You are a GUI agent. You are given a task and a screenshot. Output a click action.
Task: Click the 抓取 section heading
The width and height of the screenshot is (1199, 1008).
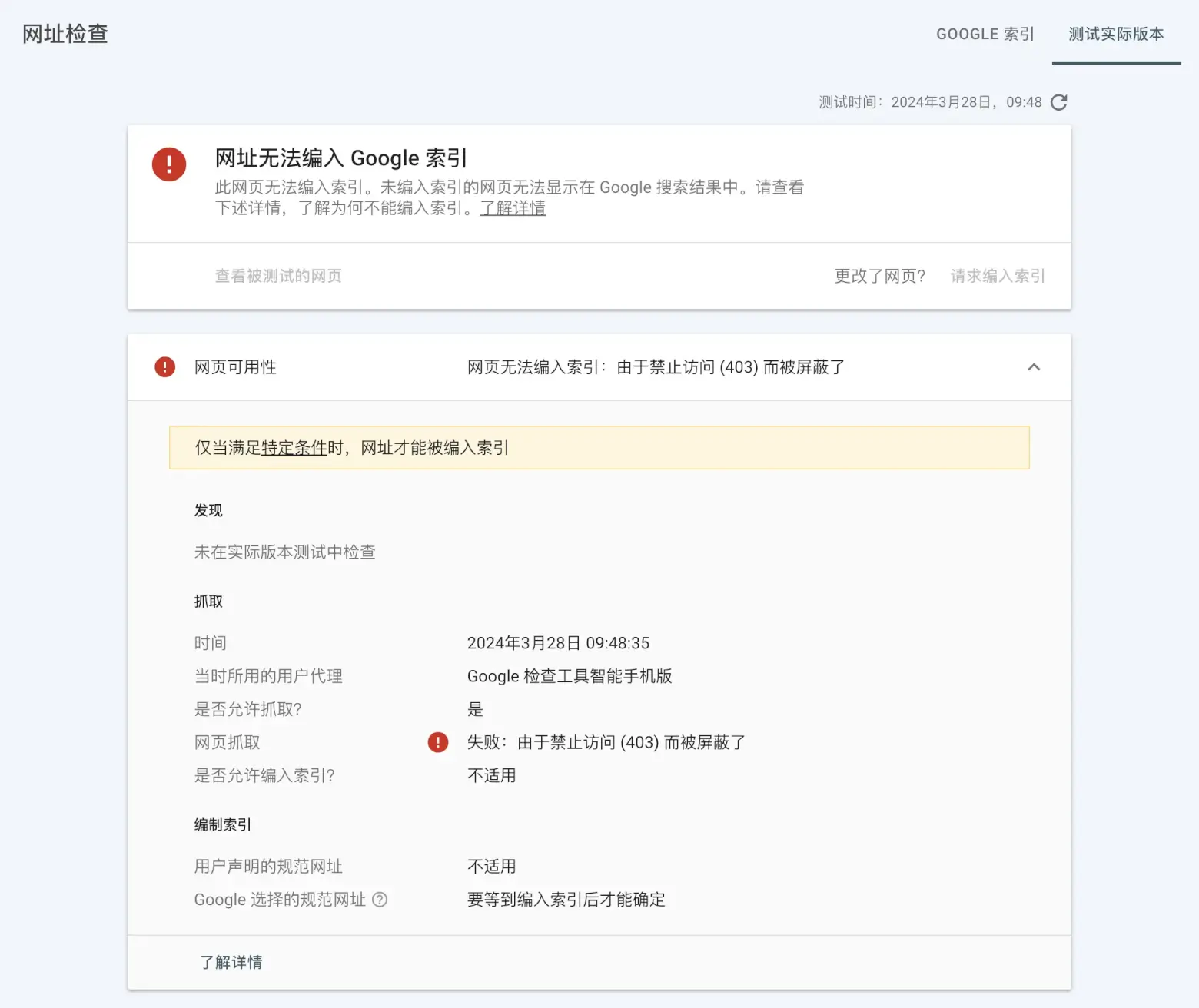pyautogui.click(x=208, y=602)
